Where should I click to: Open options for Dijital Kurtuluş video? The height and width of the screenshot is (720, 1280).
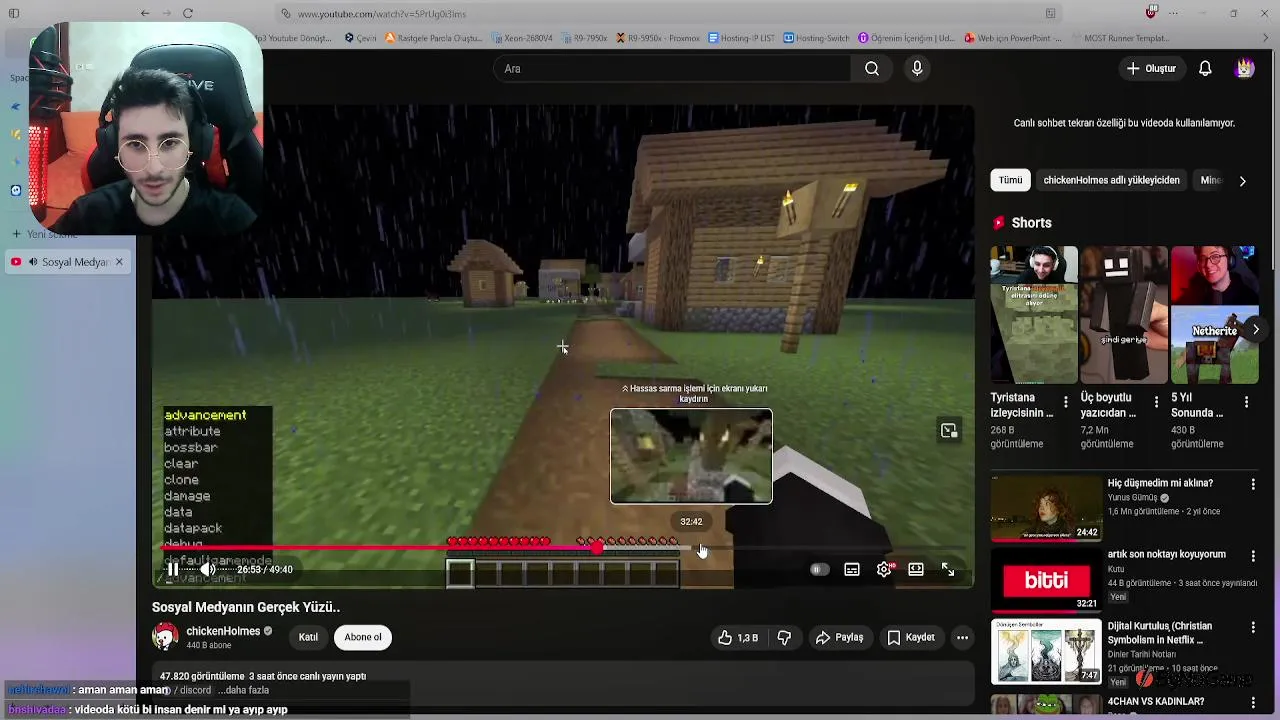coord(1253,627)
